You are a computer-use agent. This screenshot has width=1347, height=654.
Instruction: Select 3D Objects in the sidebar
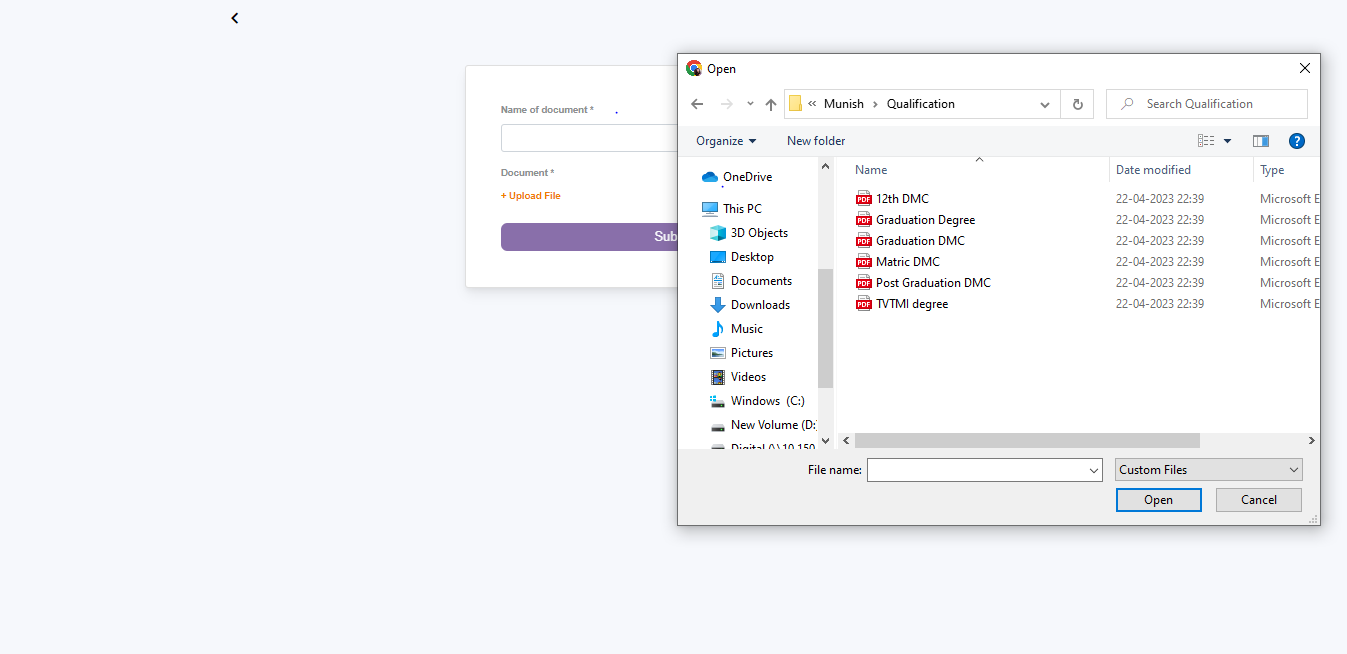point(758,233)
